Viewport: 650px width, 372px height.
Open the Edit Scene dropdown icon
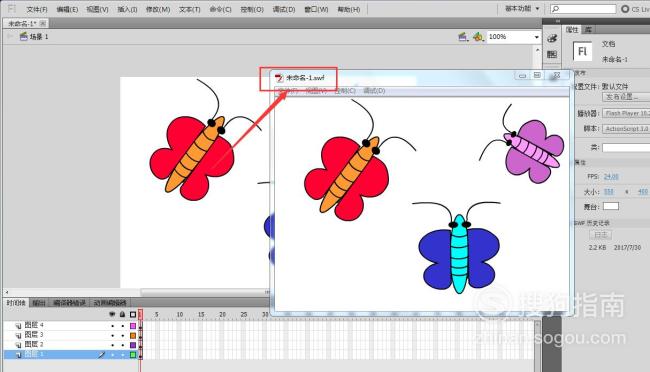pos(463,37)
